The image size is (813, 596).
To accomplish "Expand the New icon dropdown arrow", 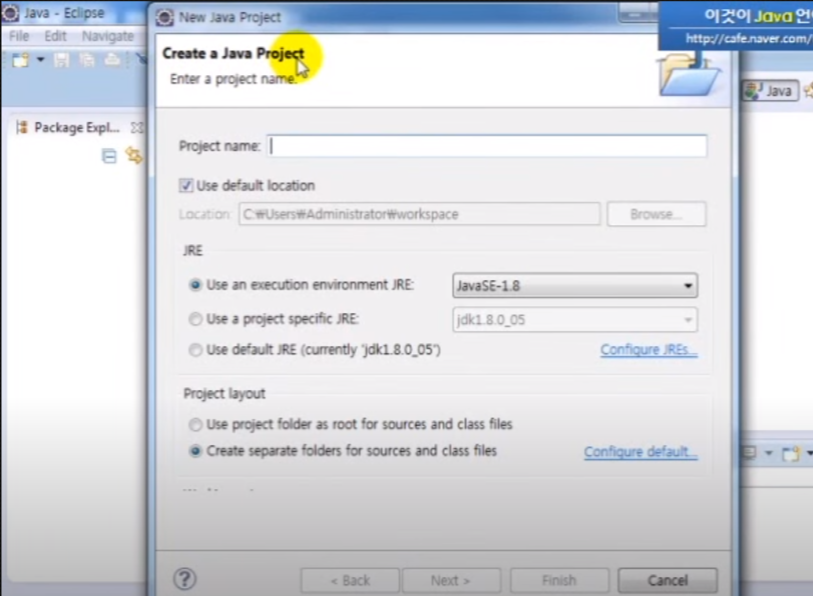I will click(x=40, y=60).
